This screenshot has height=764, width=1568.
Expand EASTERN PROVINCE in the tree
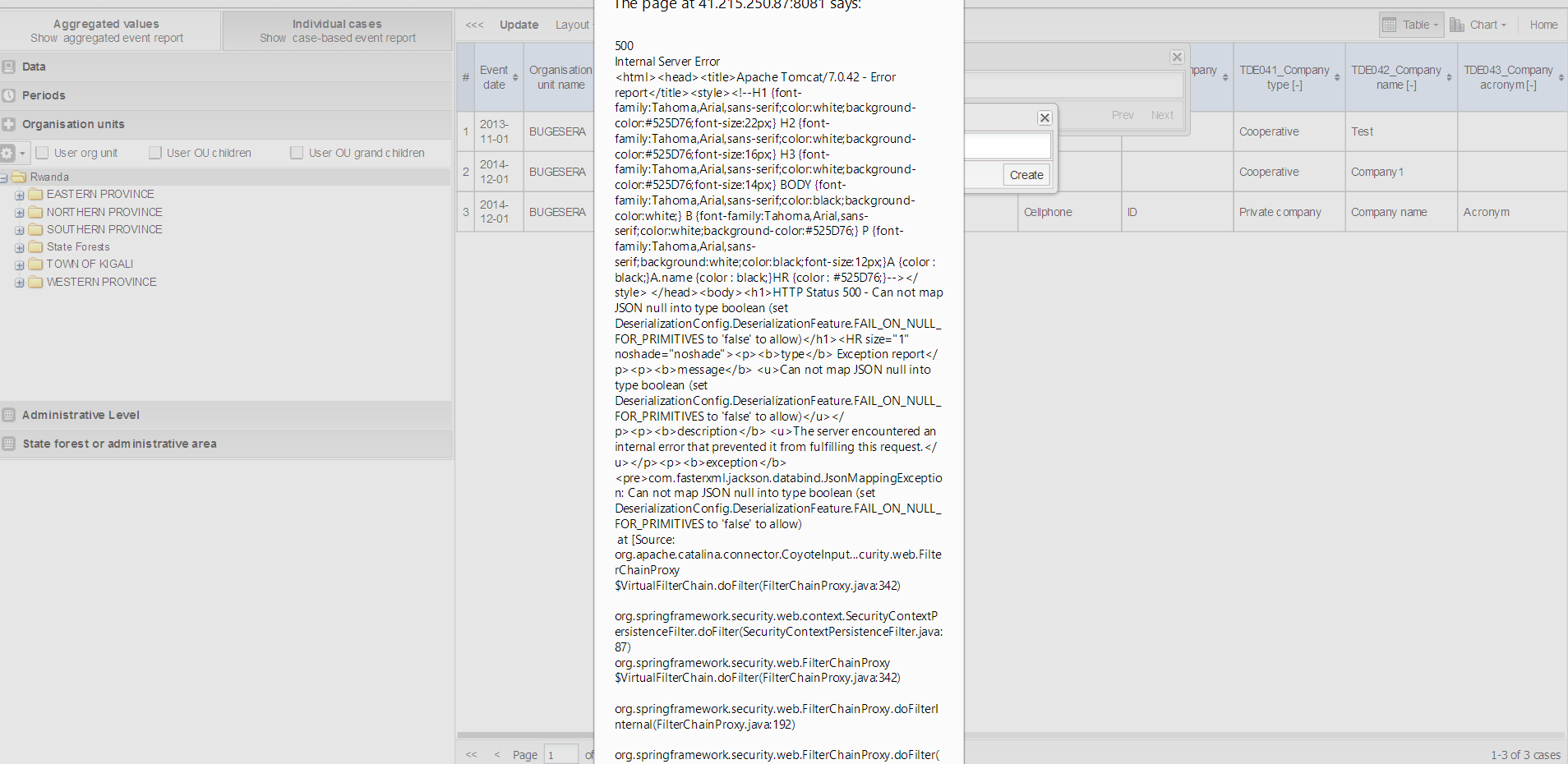click(19, 196)
